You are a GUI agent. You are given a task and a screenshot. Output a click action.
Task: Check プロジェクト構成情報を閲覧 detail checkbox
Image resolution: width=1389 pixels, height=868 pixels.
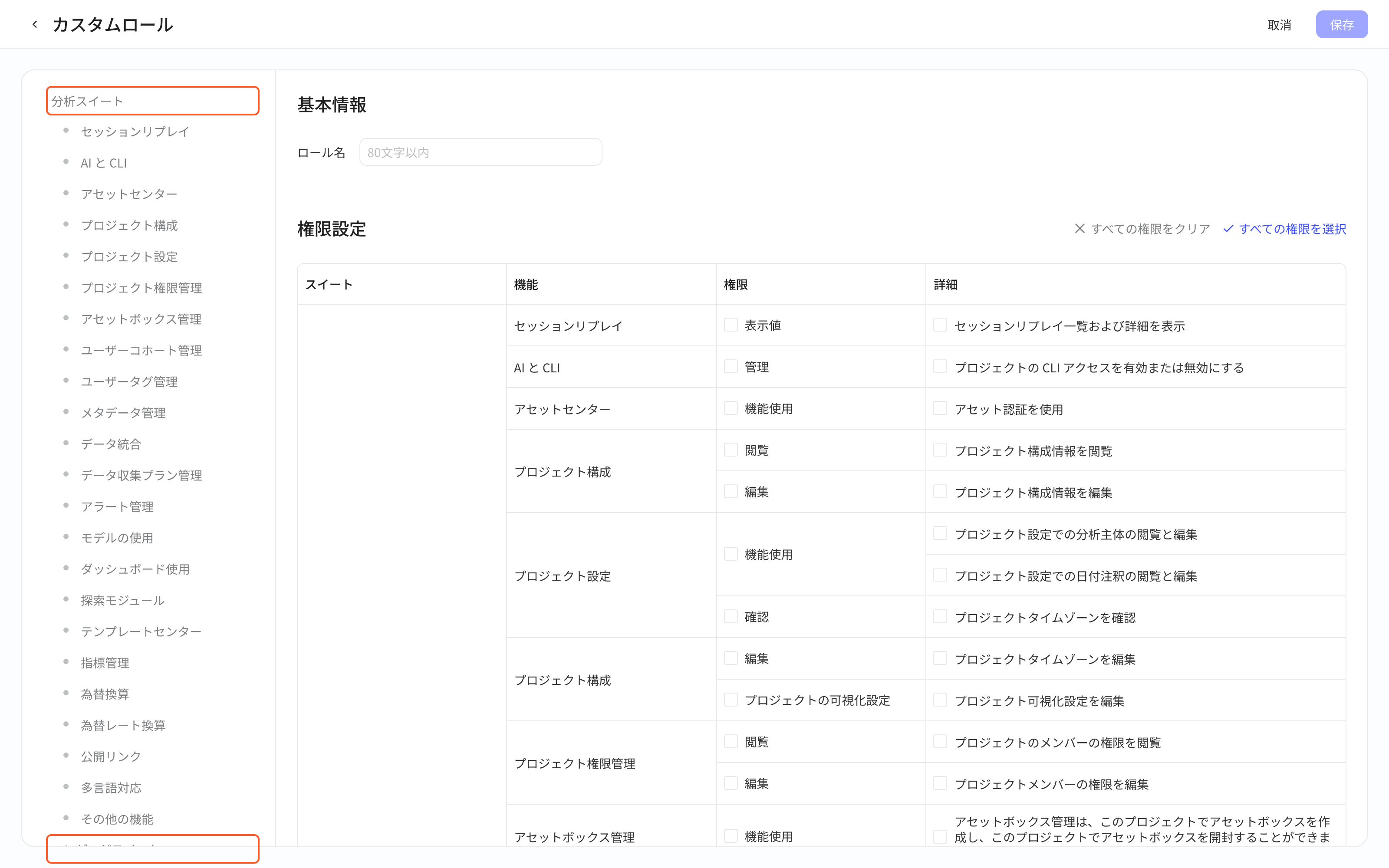point(940,450)
